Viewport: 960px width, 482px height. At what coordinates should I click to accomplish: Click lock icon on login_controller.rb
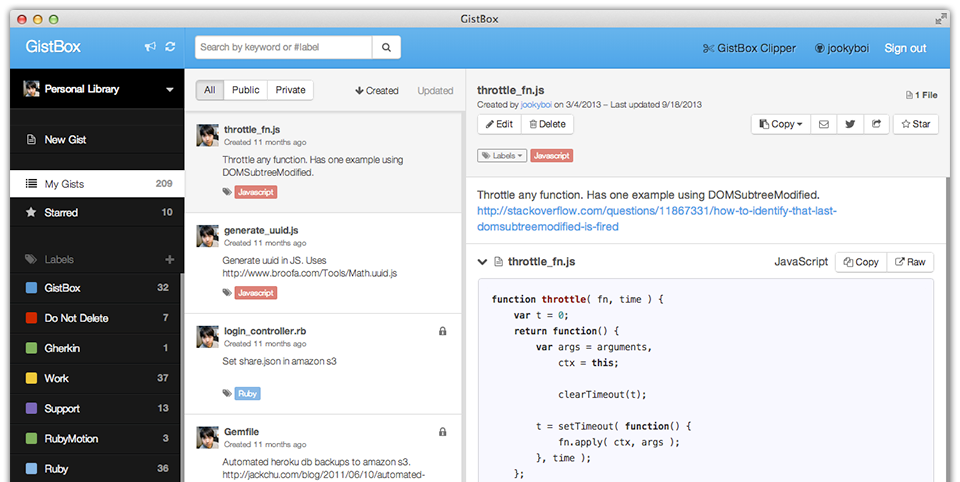coord(443,331)
